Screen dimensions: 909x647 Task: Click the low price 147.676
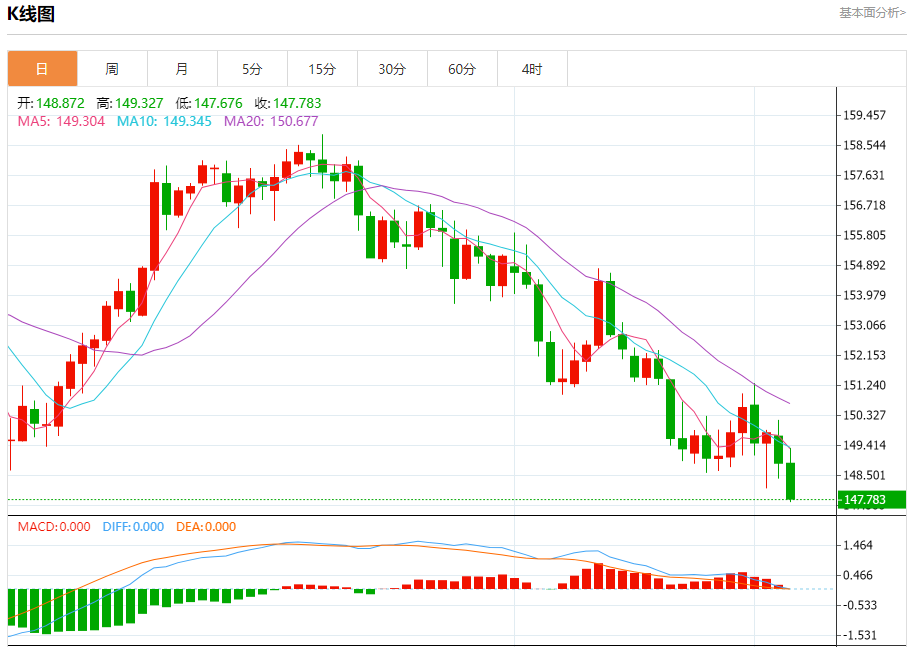[x=218, y=103]
